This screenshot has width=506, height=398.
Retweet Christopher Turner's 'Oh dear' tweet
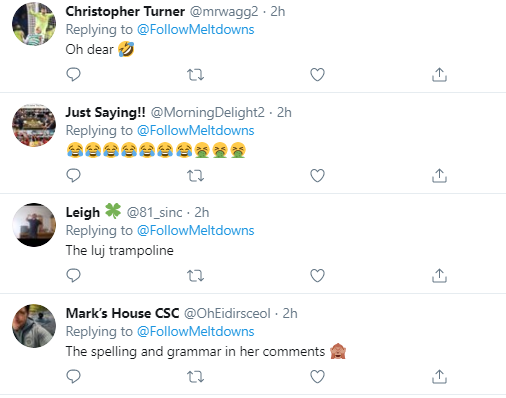click(195, 75)
